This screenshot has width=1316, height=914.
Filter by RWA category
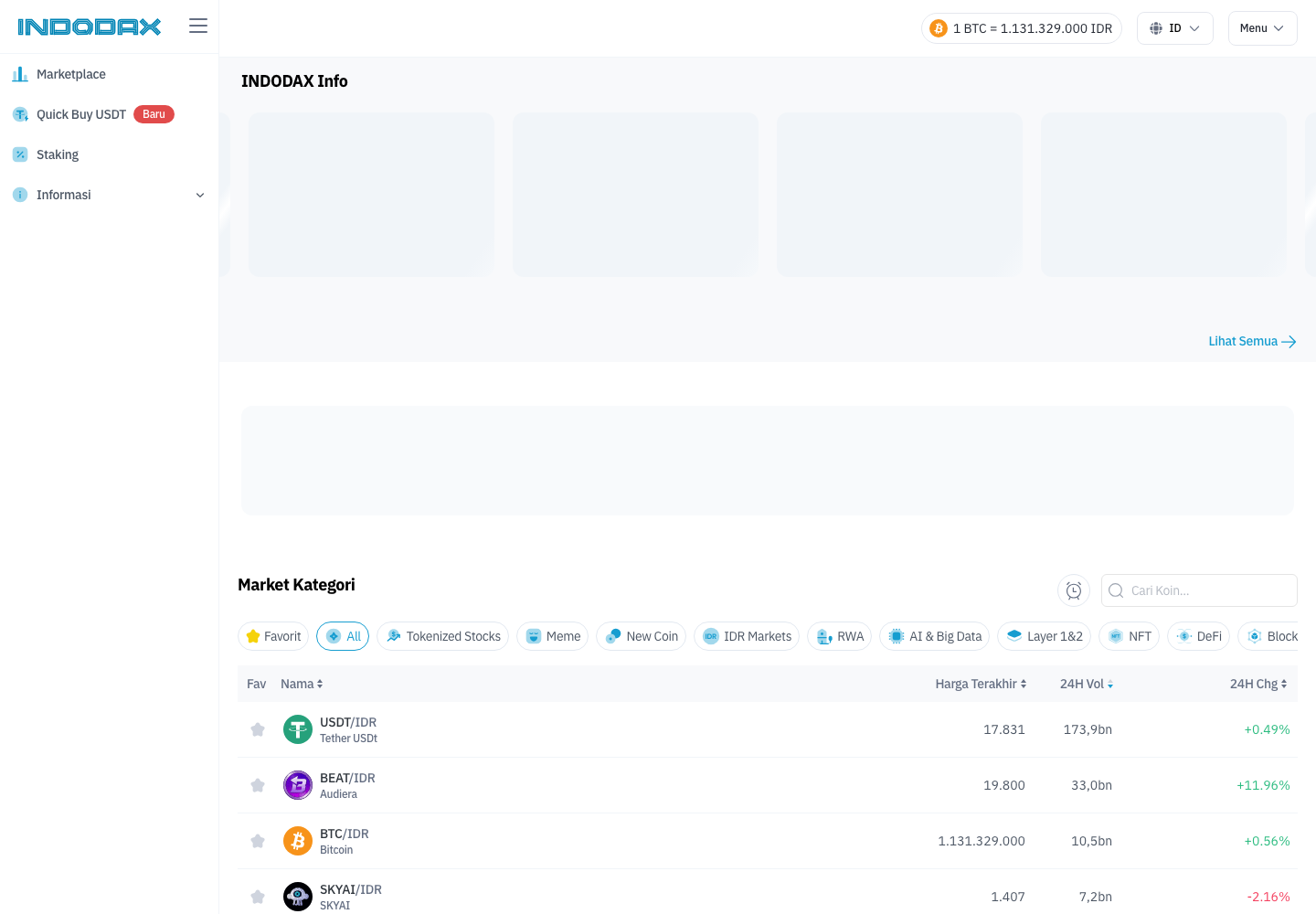click(840, 636)
